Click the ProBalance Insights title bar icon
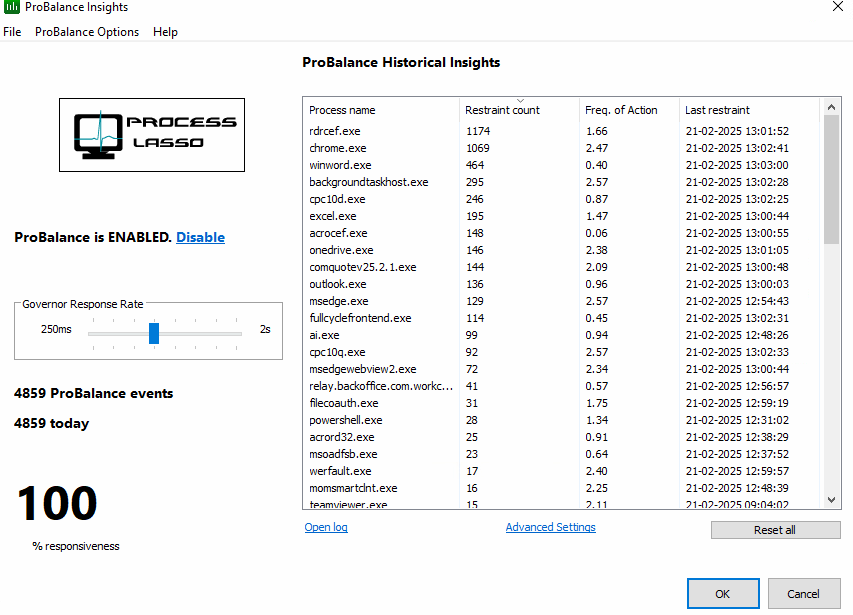 11,7
